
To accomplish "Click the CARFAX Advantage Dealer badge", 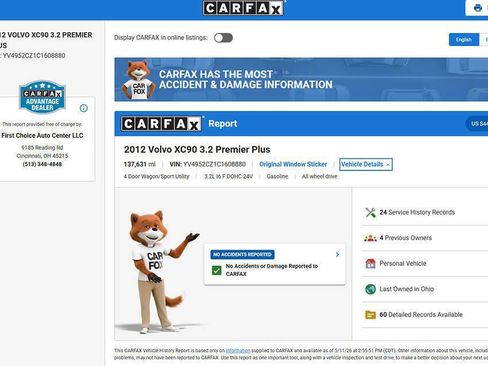I will (x=42, y=97).
